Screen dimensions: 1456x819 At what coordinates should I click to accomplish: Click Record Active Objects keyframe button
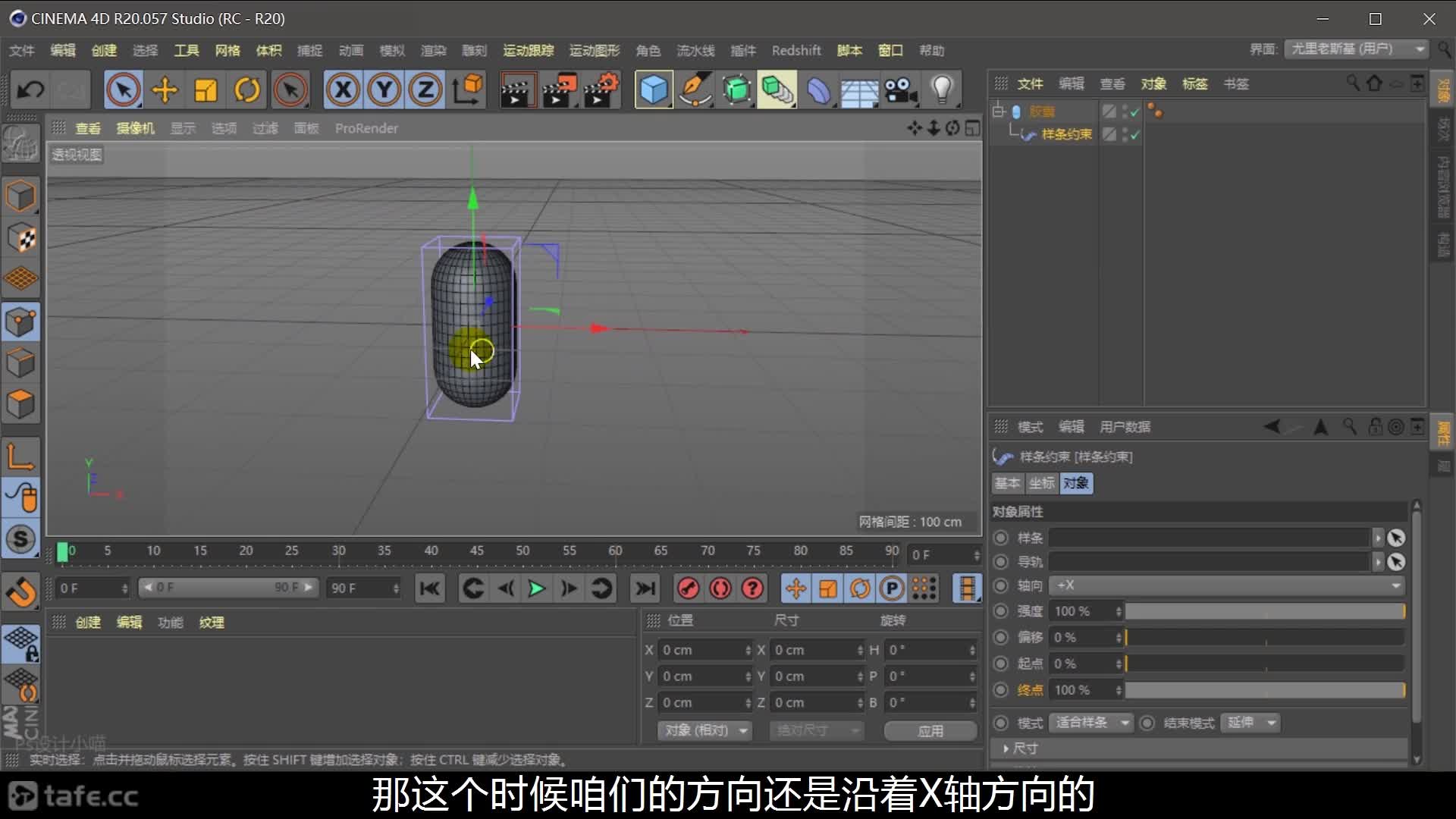click(688, 588)
